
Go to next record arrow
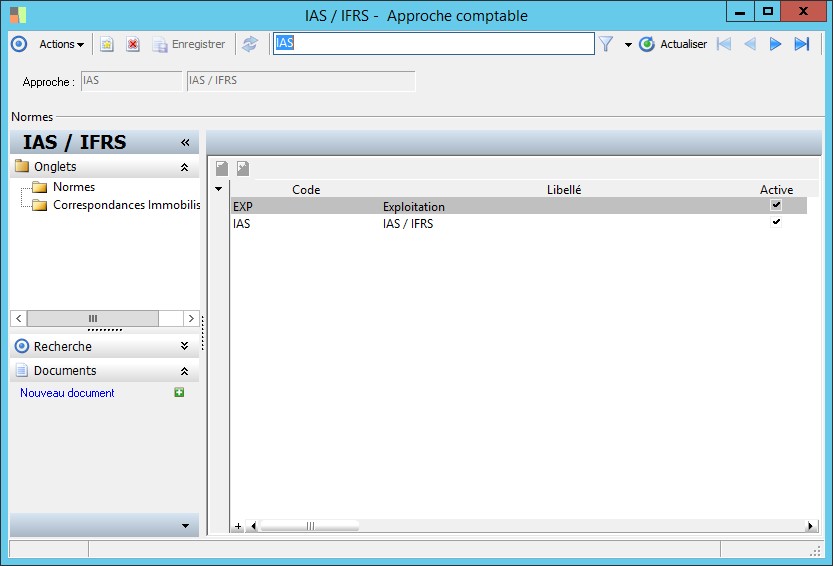[x=775, y=44]
